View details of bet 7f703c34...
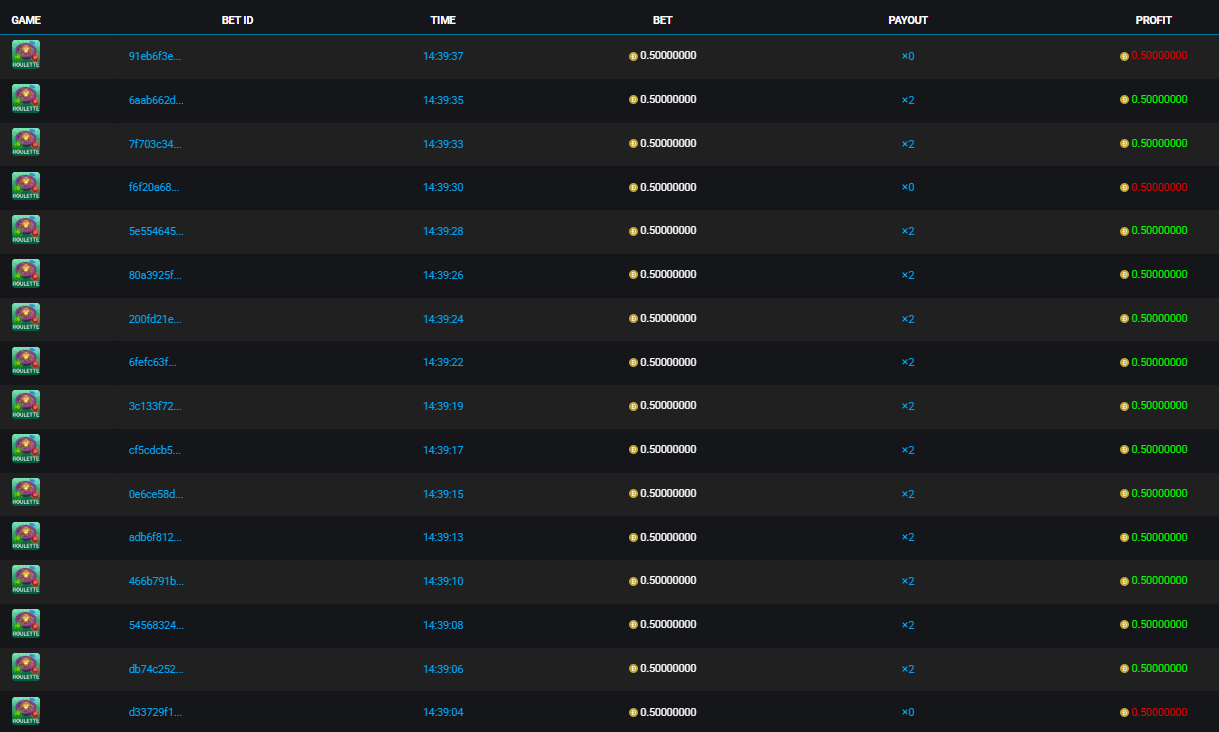Viewport: 1219px width, 732px height. coord(155,144)
